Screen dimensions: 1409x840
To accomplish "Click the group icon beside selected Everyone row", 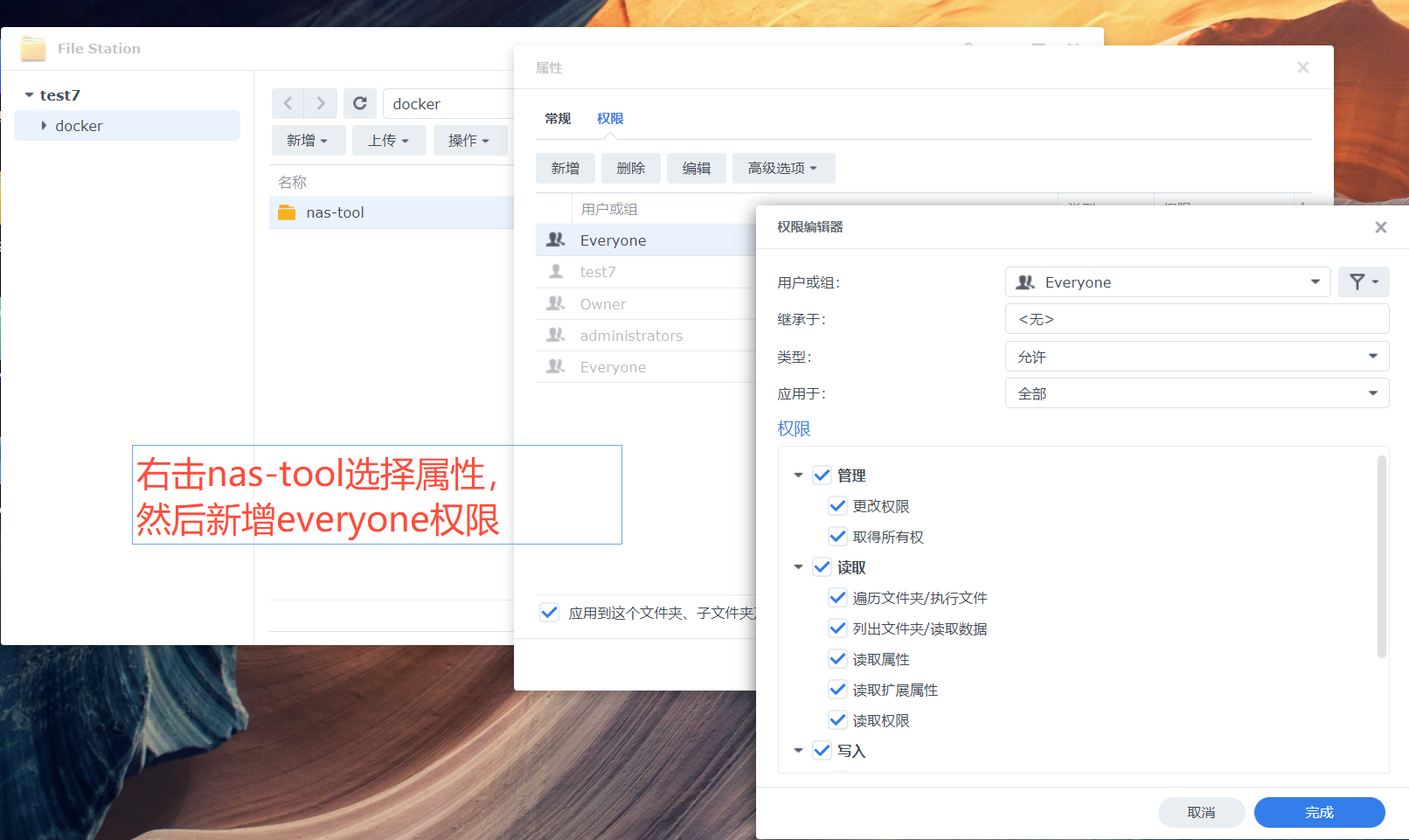I will coord(556,240).
